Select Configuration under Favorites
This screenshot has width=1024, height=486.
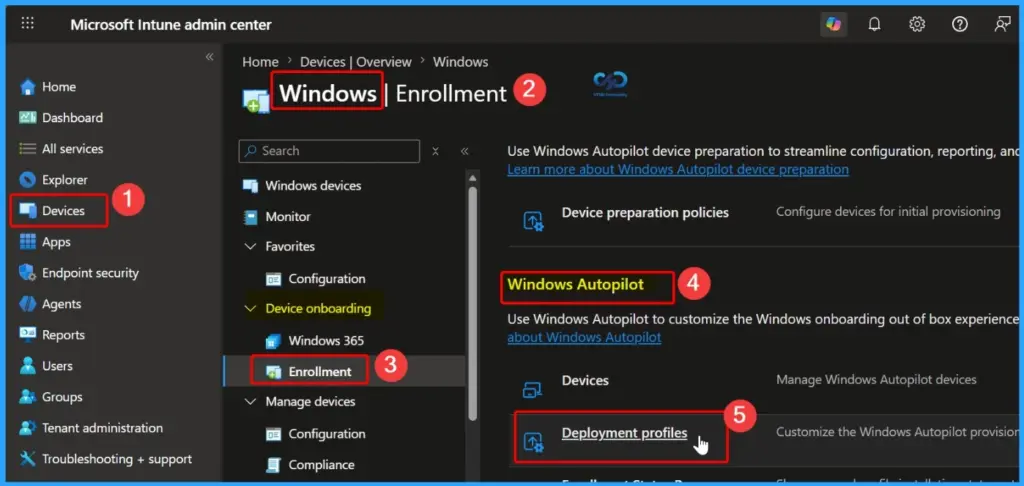click(x=327, y=279)
